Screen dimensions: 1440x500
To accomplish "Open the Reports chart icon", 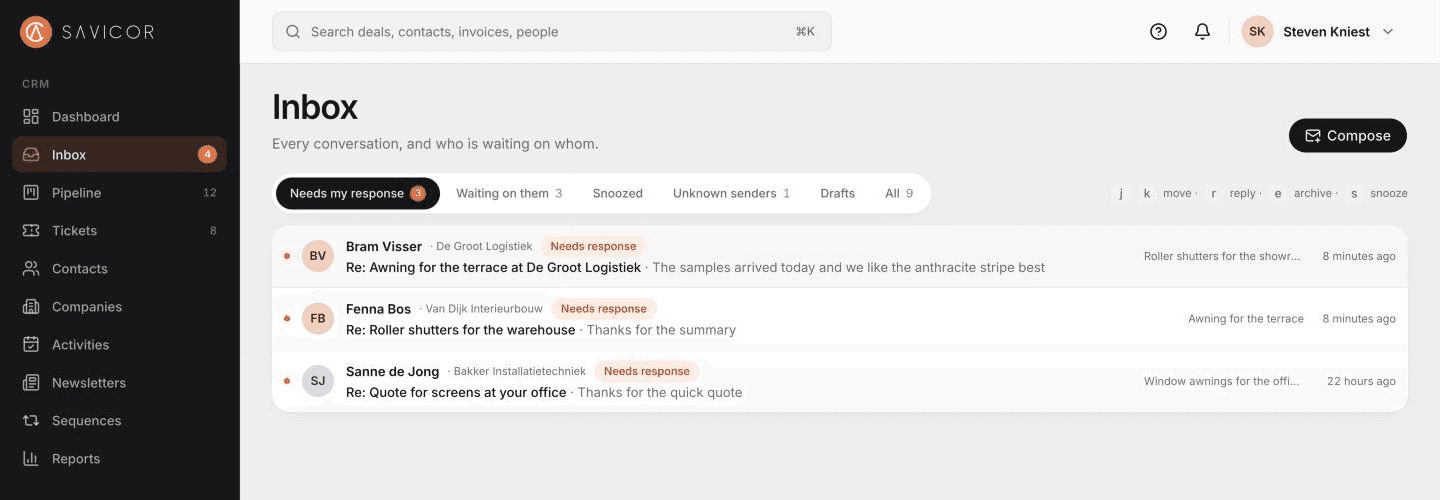I will point(31,459).
